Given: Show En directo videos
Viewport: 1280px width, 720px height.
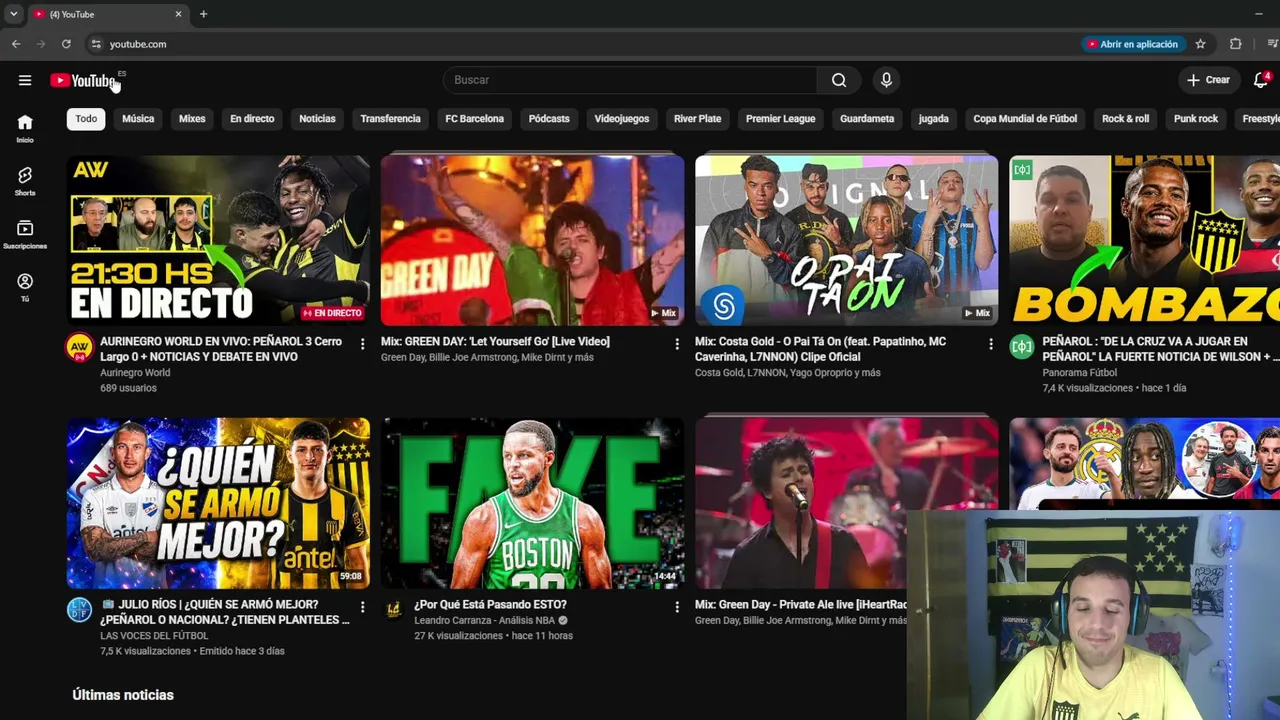Looking at the screenshot, I should point(252,119).
